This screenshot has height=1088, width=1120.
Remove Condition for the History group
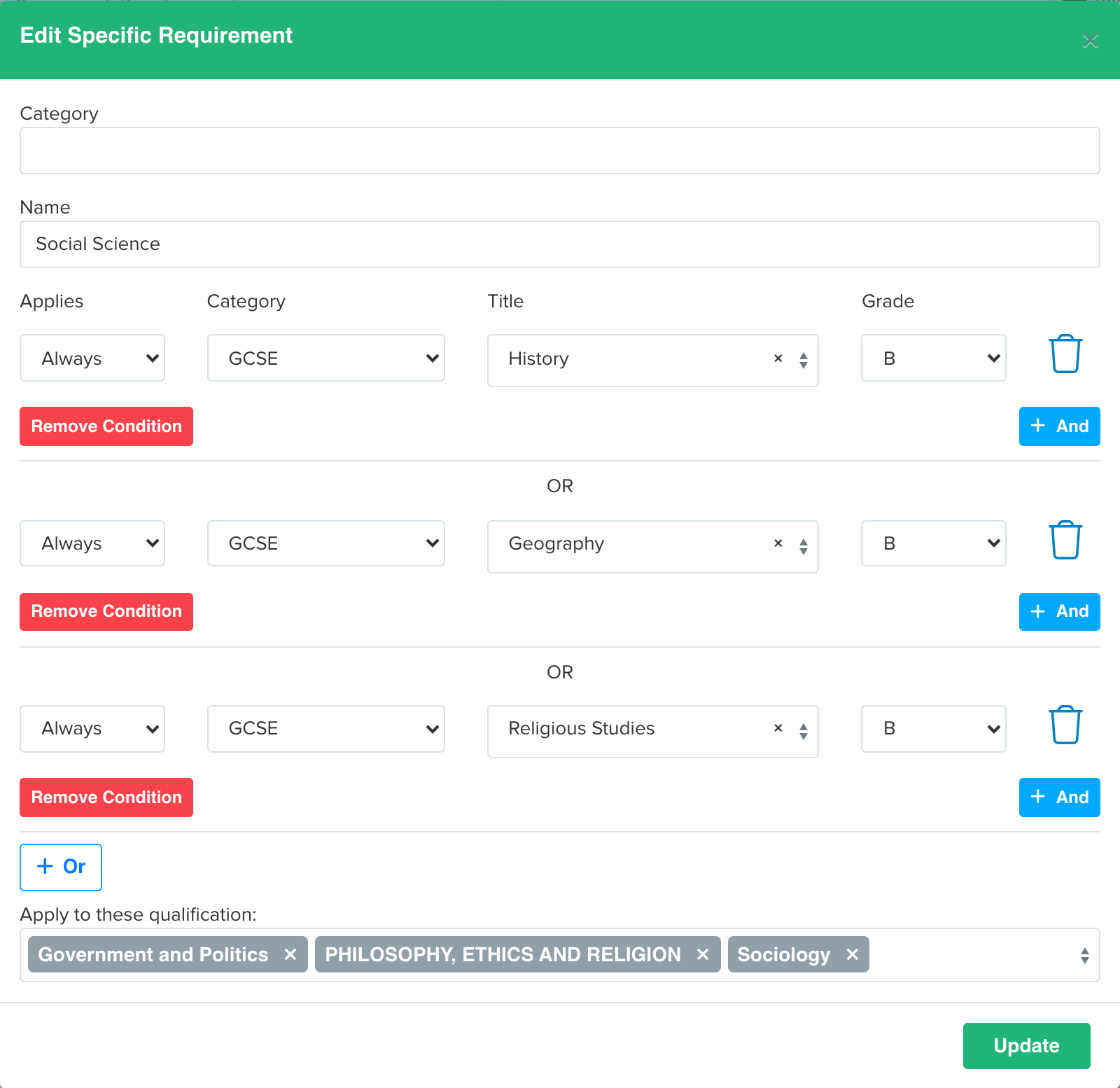coord(106,426)
